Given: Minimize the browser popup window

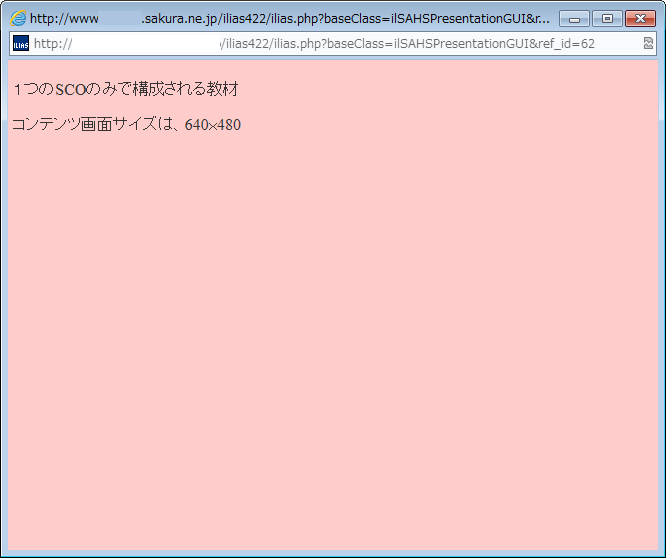Looking at the screenshot, I should (x=574, y=19).
